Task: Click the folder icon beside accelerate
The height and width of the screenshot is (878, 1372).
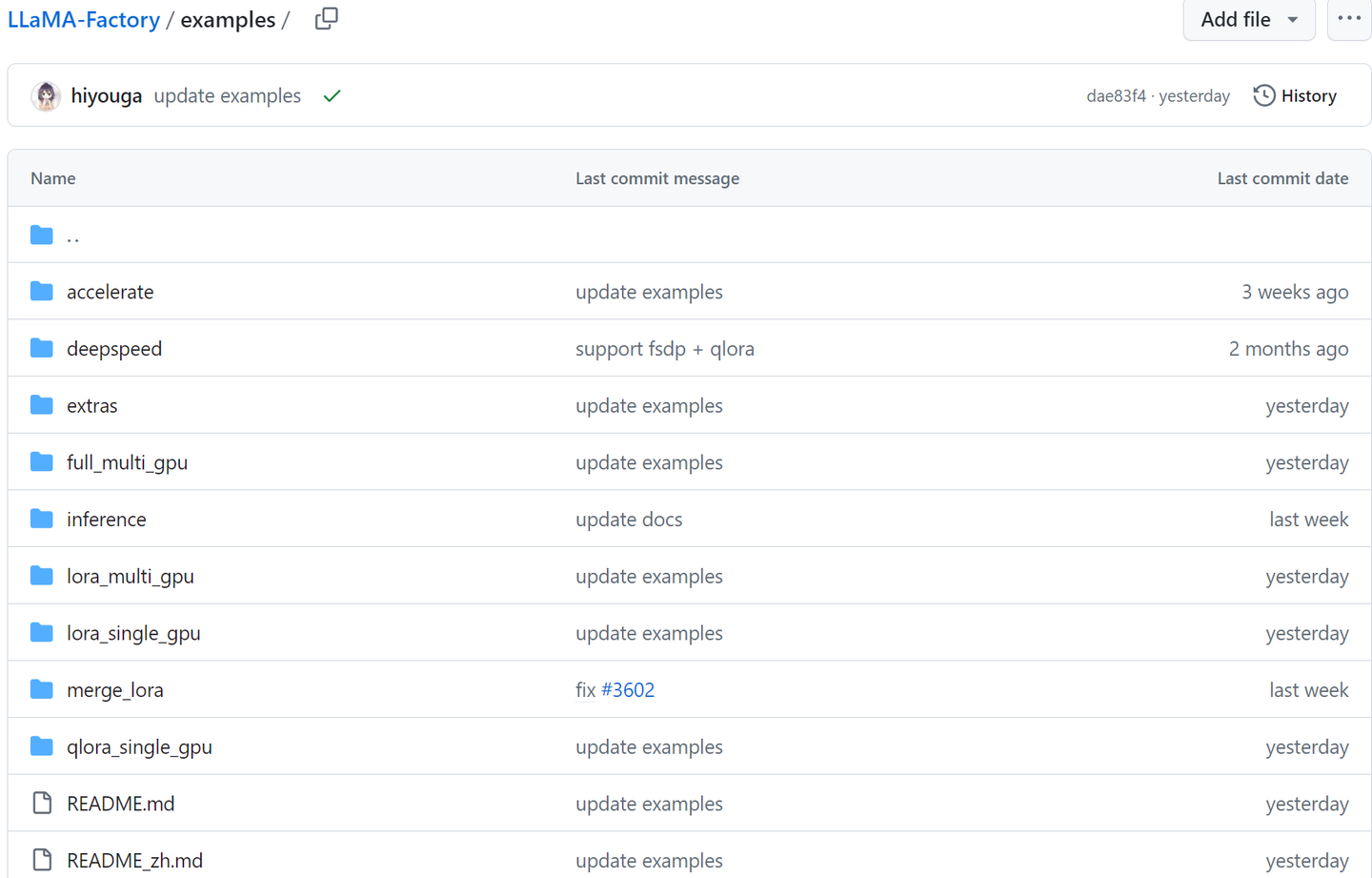Action: coord(42,292)
